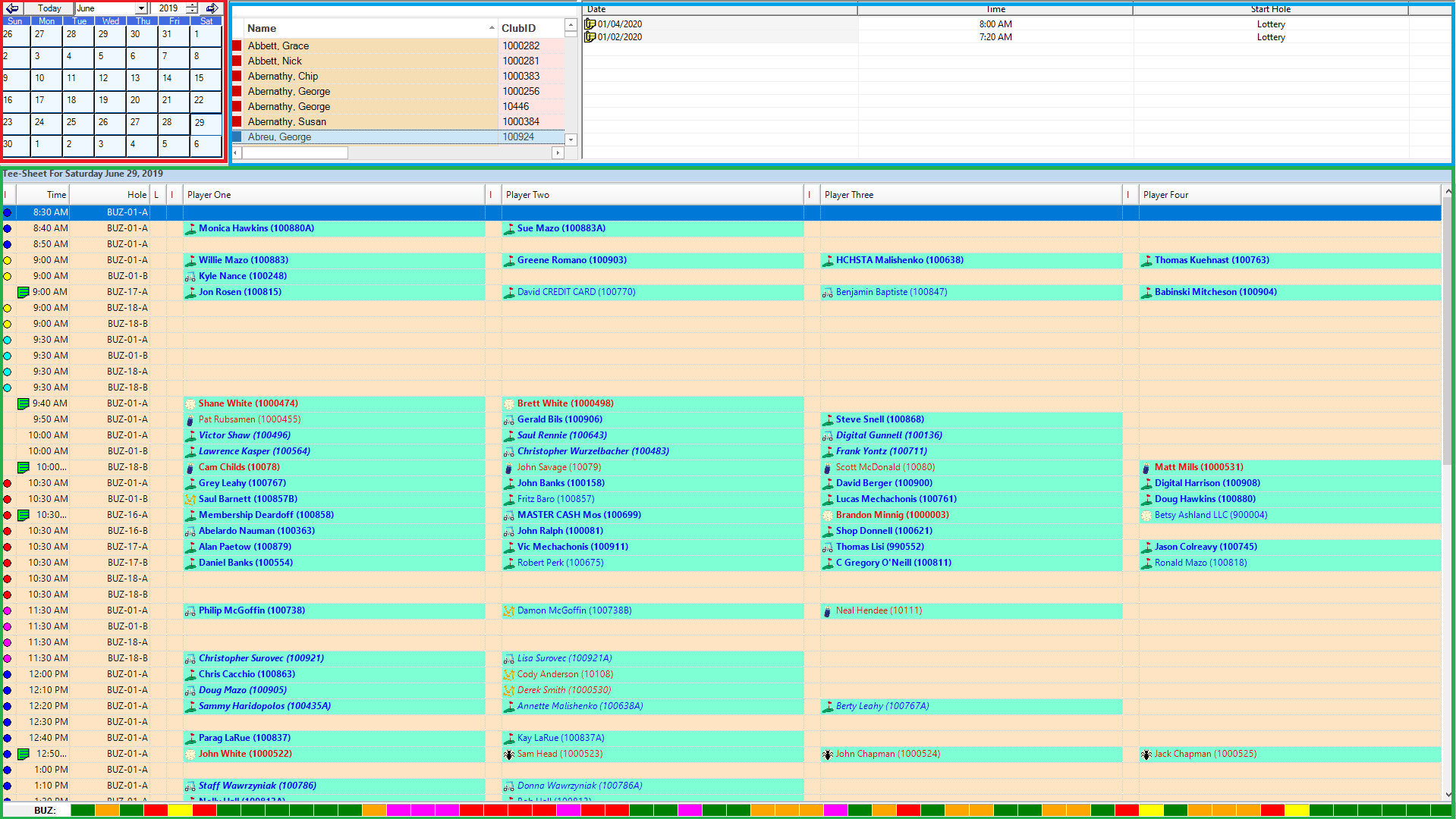This screenshot has height=819, width=1456.
Task: Open the note icon on 9:40 AM row
Action: tap(23, 403)
